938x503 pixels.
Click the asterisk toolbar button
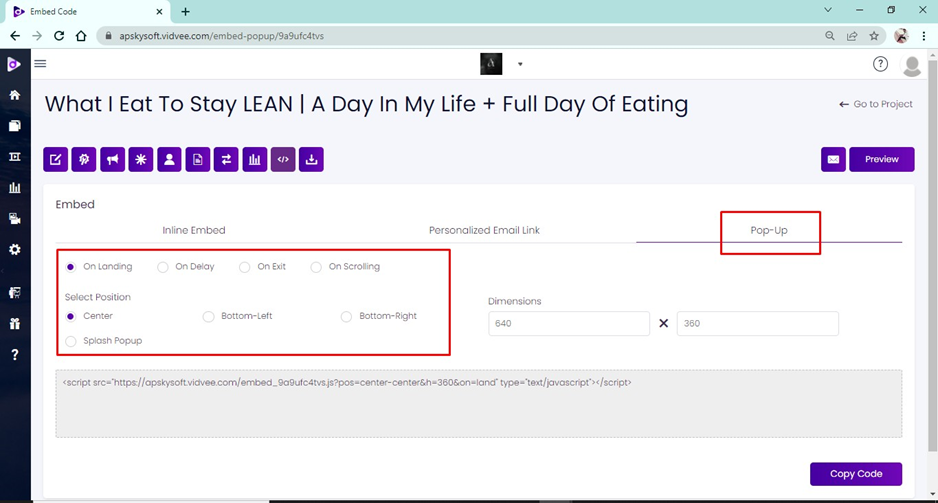coord(141,160)
